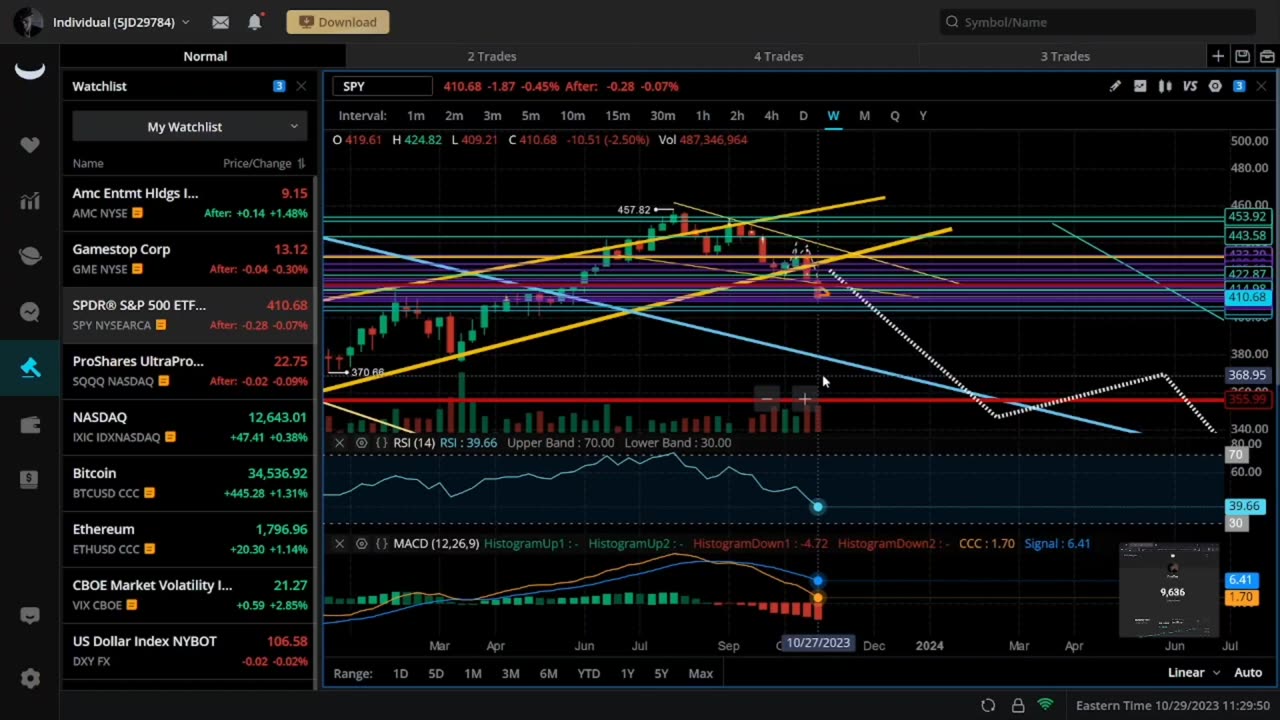Screen dimensions: 1280x720
Task: Click the lock icon in status bar
Action: click(x=1018, y=705)
